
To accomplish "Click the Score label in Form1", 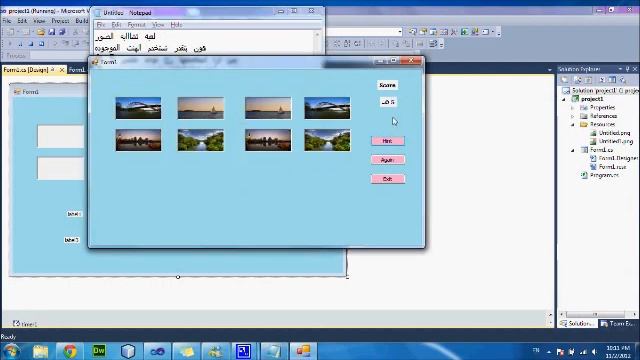I will point(387,85).
